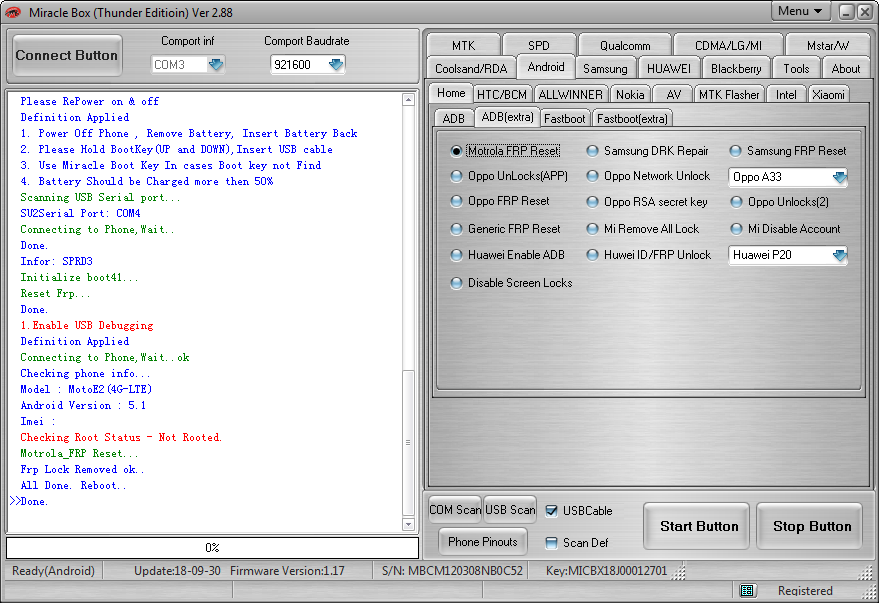Image resolution: width=879 pixels, height=603 pixels.
Task: Switch to the MTK tab
Action: [x=463, y=45]
